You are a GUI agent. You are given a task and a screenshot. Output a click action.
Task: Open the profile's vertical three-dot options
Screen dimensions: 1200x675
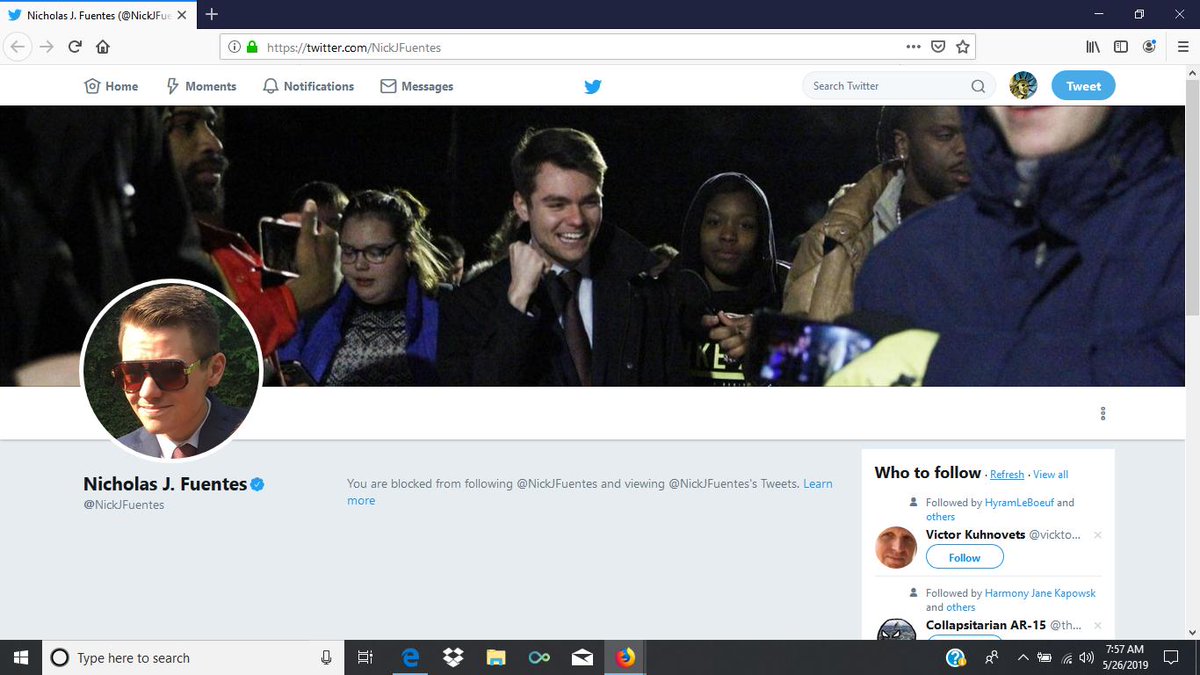pyautogui.click(x=1103, y=413)
